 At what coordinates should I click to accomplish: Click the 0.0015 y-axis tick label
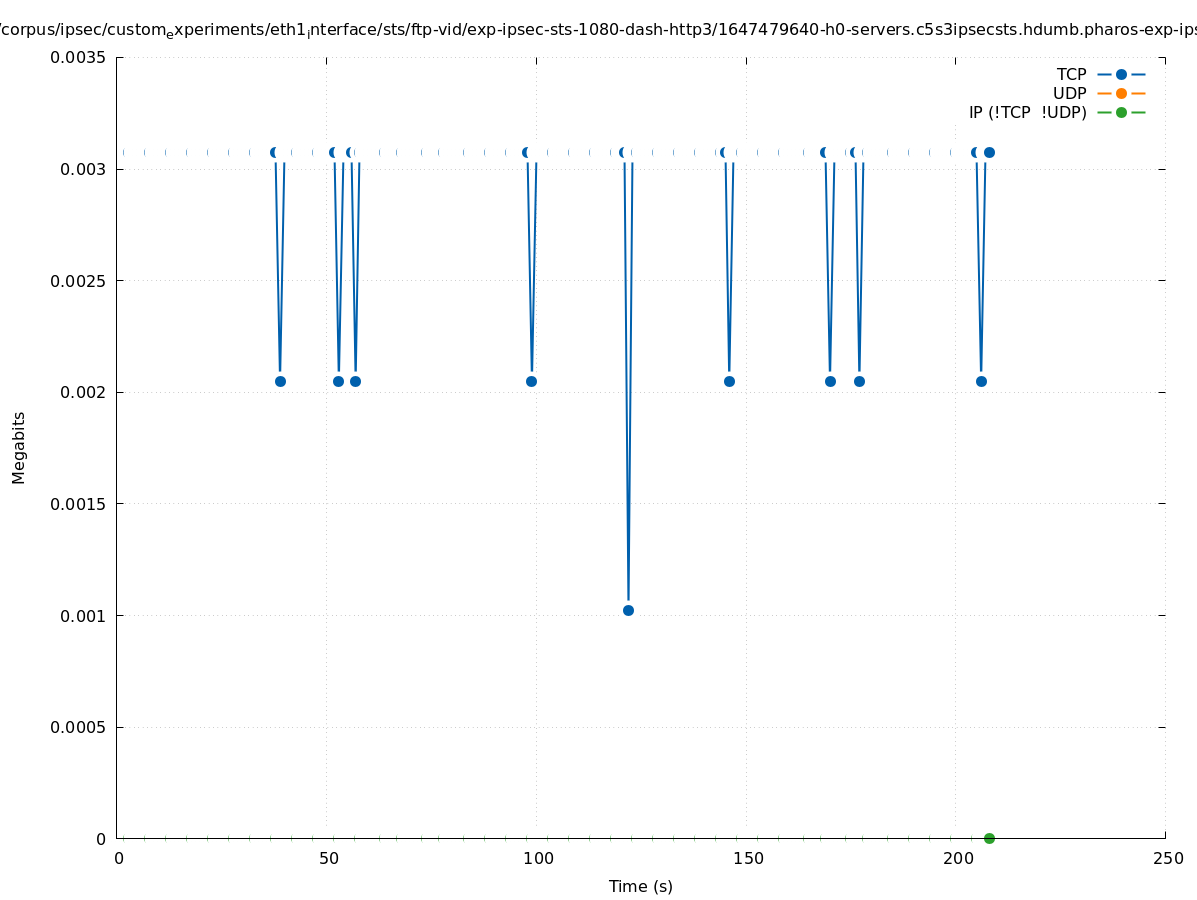pos(78,504)
